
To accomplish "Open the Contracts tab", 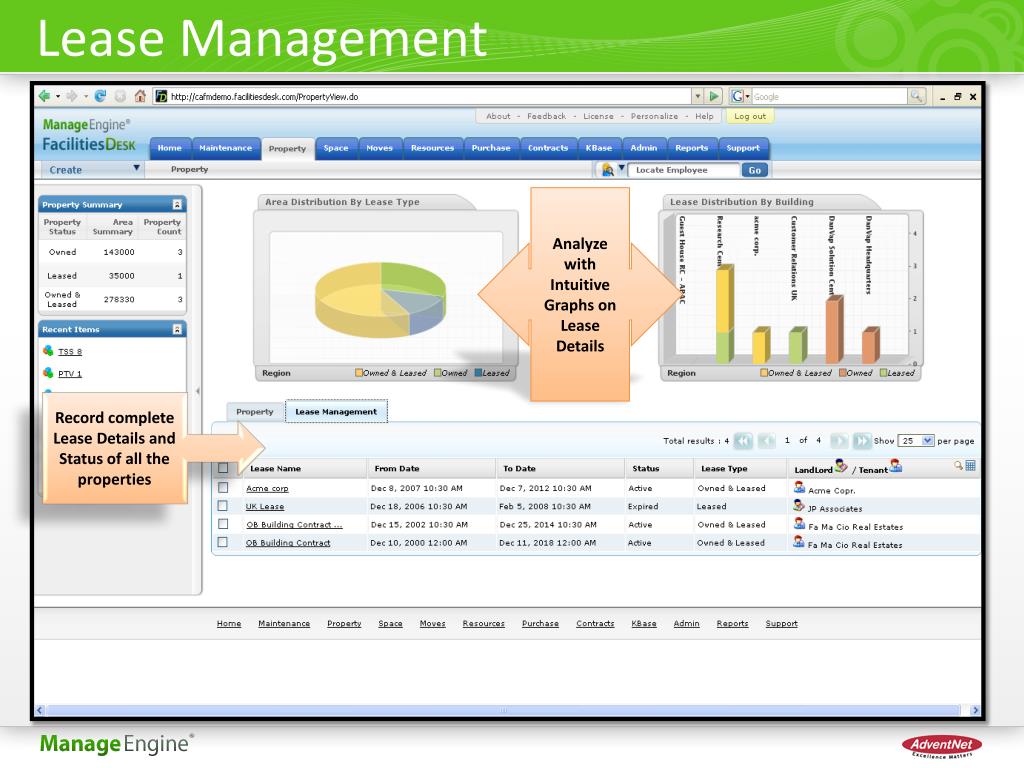I will tap(548, 148).
